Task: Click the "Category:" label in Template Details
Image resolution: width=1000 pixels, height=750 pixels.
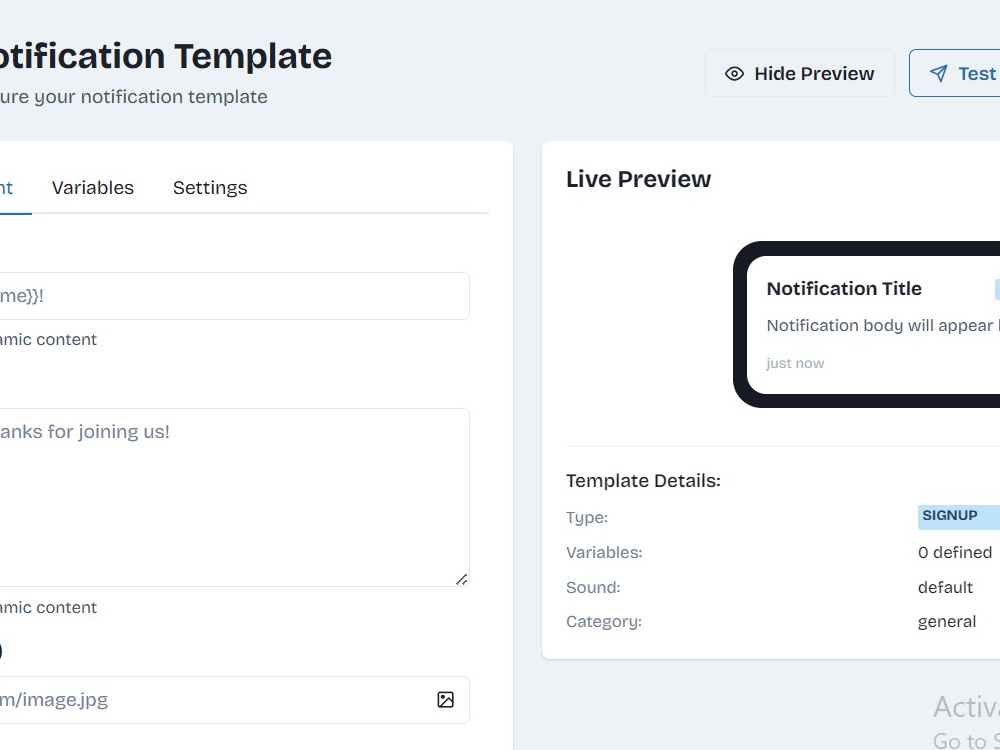Action: coord(604,622)
